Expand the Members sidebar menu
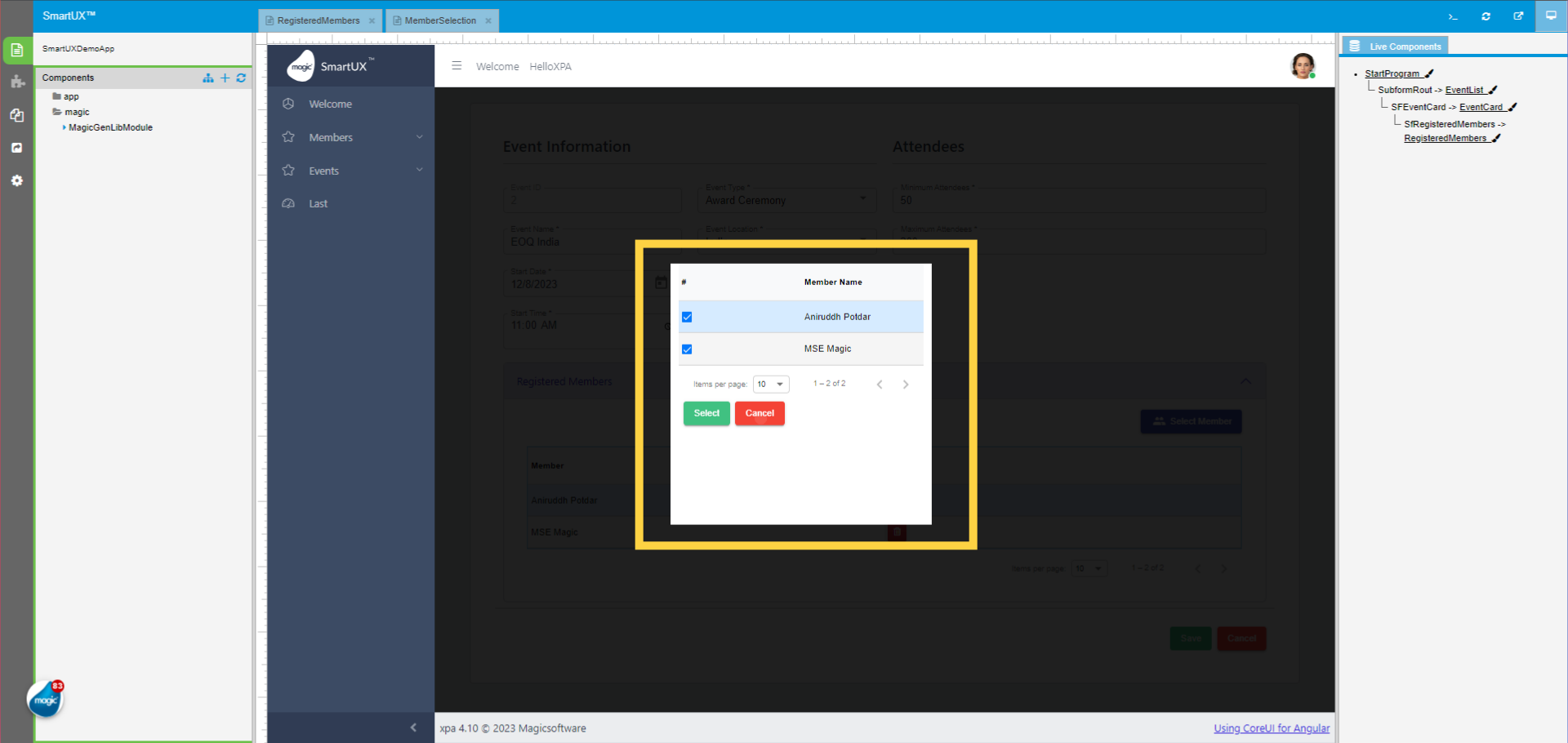This screenshot has height=743, width=1568. (351, 137)
